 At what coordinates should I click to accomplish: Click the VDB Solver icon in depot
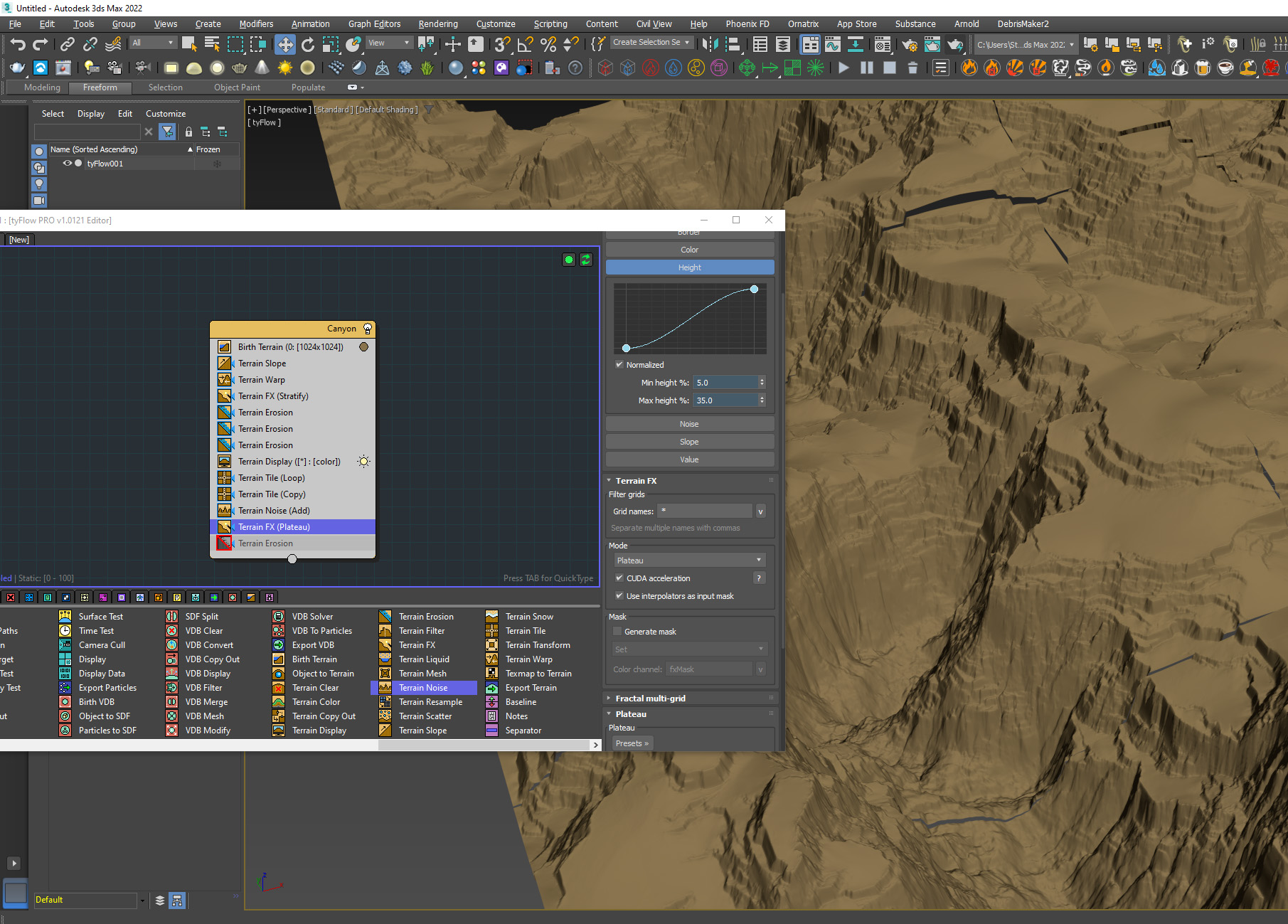pyautogui.click(x=278, y=617)
